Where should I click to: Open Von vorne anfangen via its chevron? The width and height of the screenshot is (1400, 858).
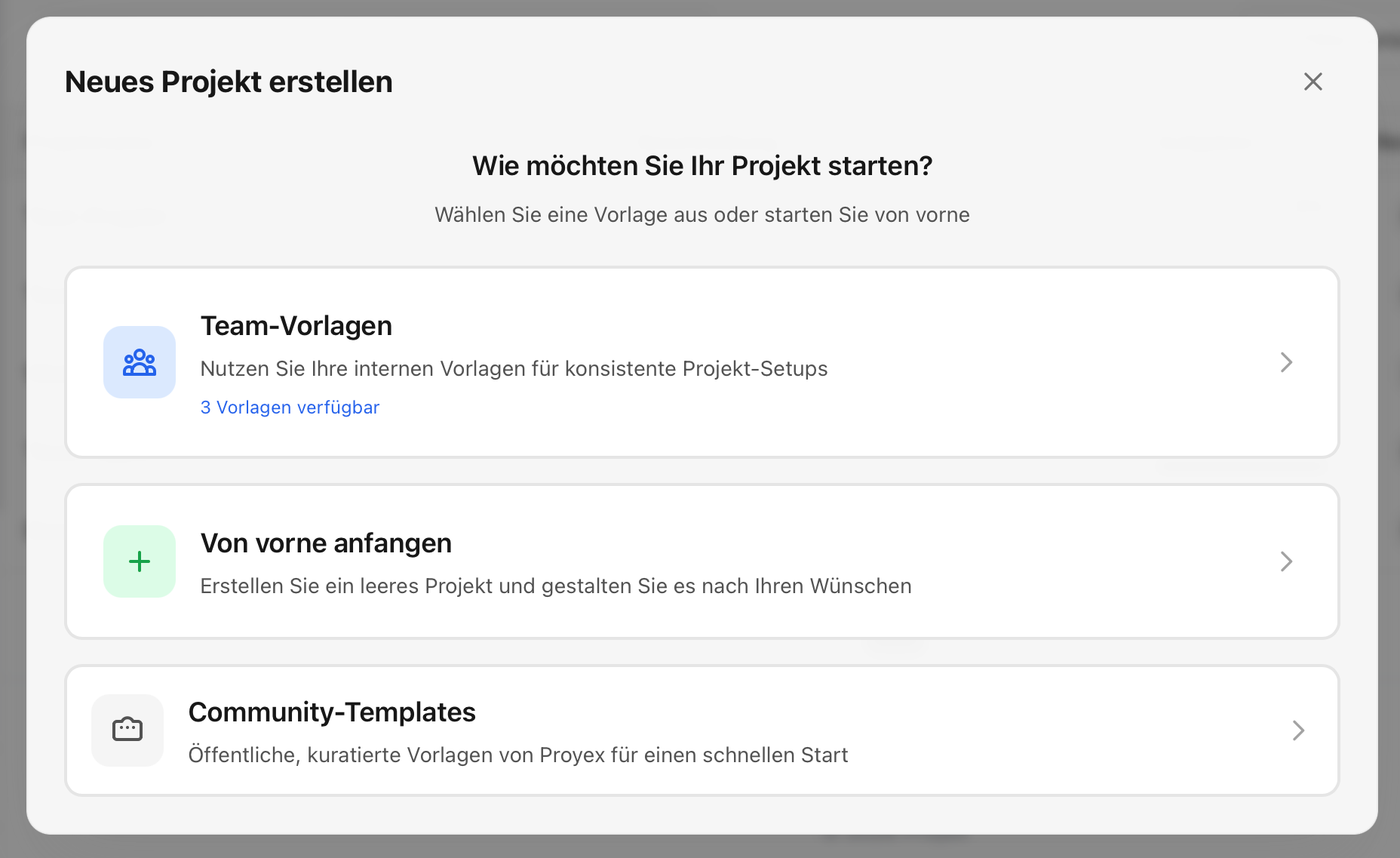tap(1287, 561)
